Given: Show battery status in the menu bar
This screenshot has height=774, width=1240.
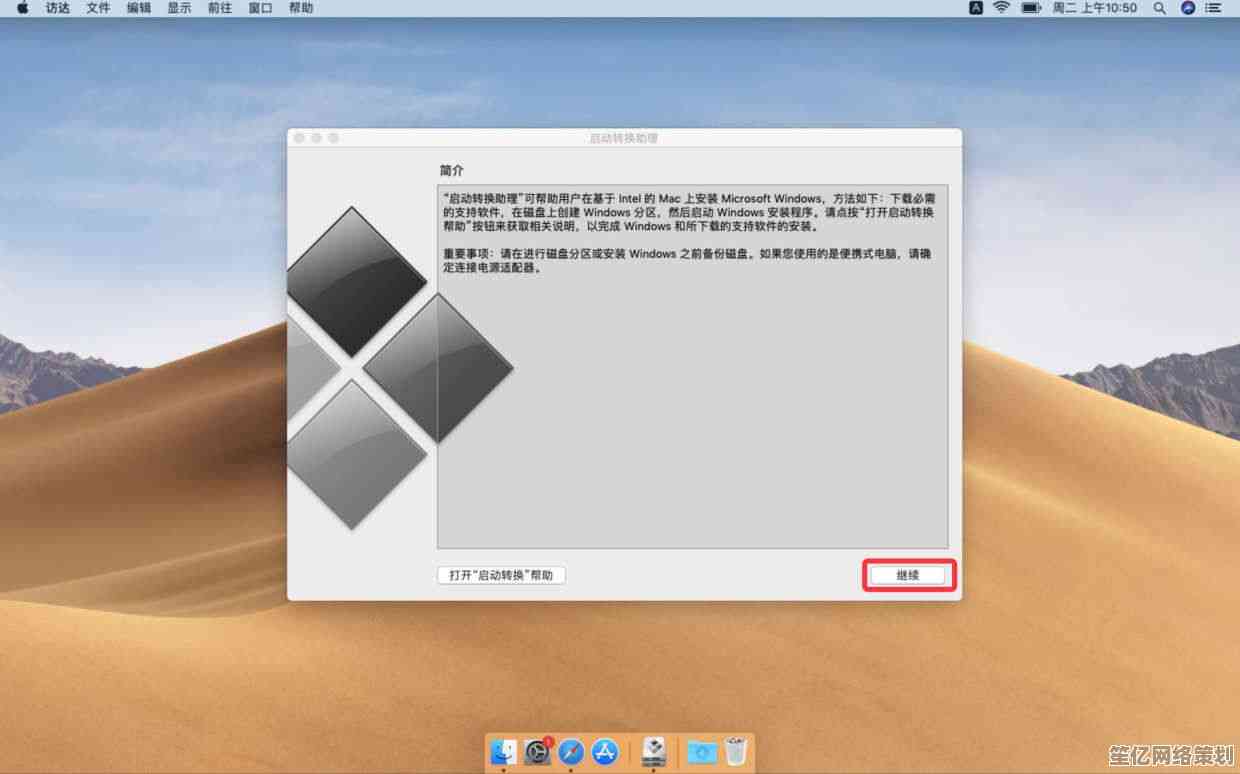Looking at the screenshot, I should click(1030, 8).
